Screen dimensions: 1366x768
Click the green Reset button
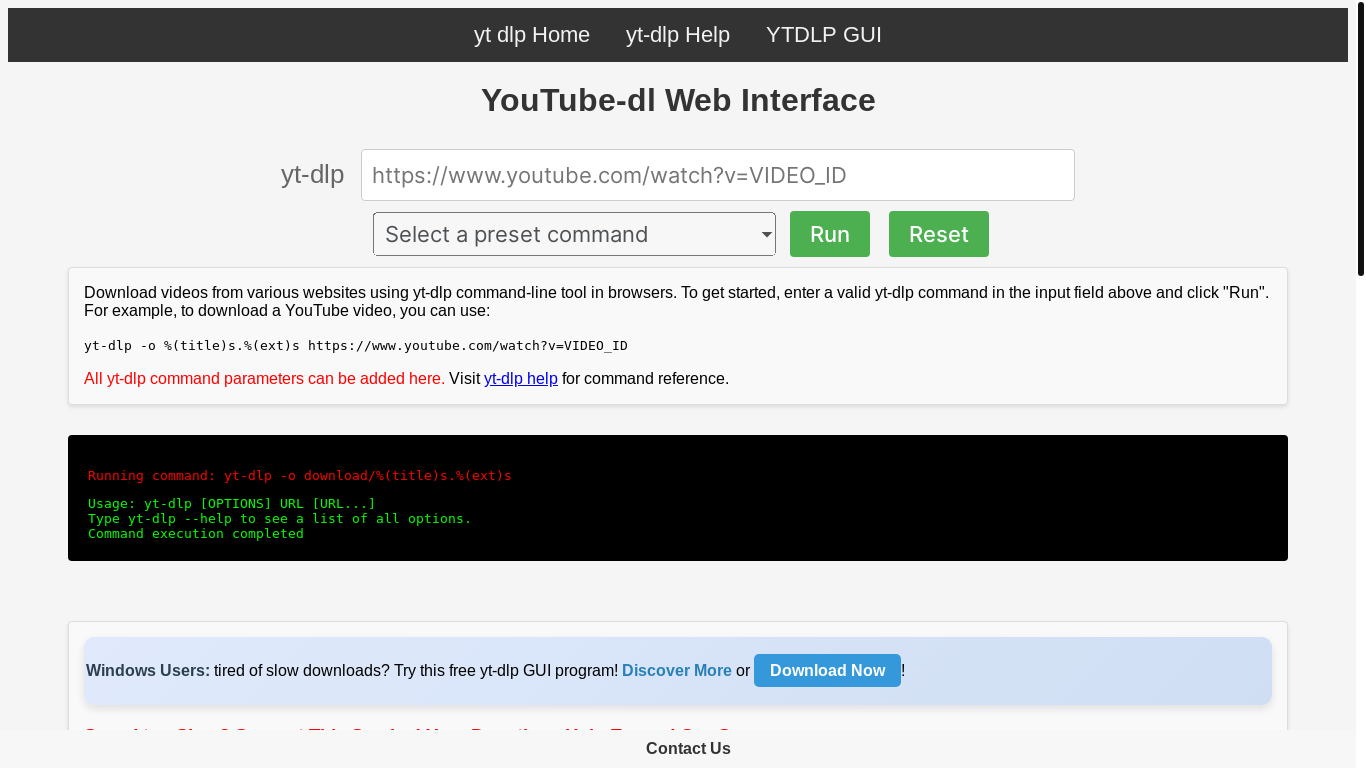coord(939,234)
